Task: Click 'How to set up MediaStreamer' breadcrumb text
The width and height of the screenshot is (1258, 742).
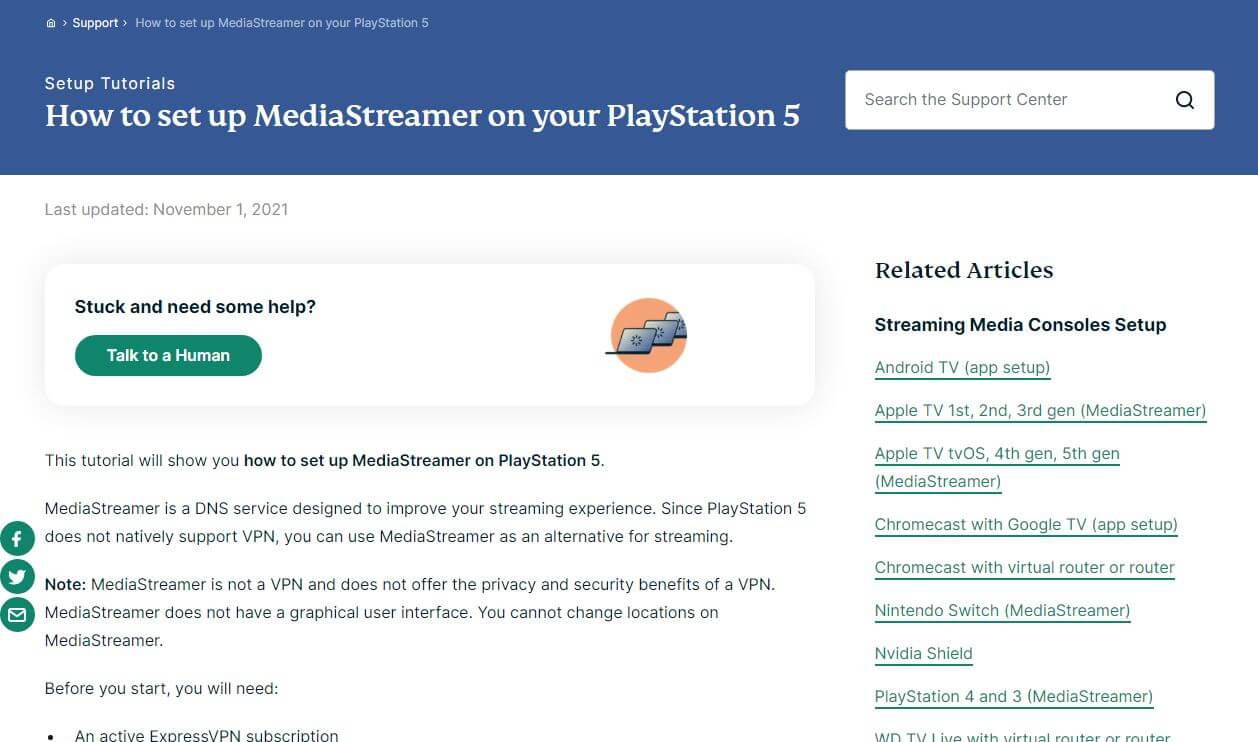Action: [282, 23]
